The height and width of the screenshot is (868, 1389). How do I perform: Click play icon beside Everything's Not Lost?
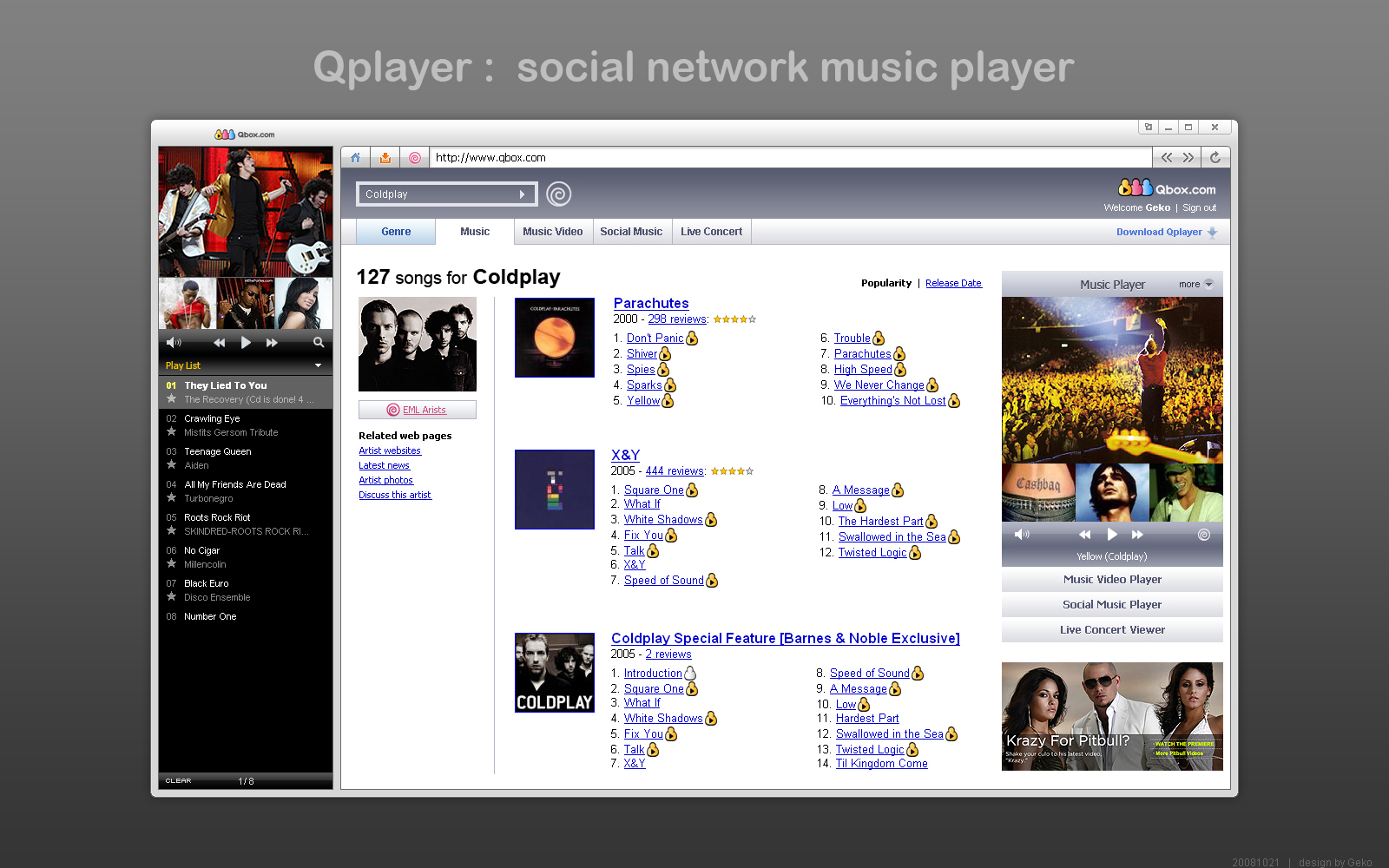[954, 401]
